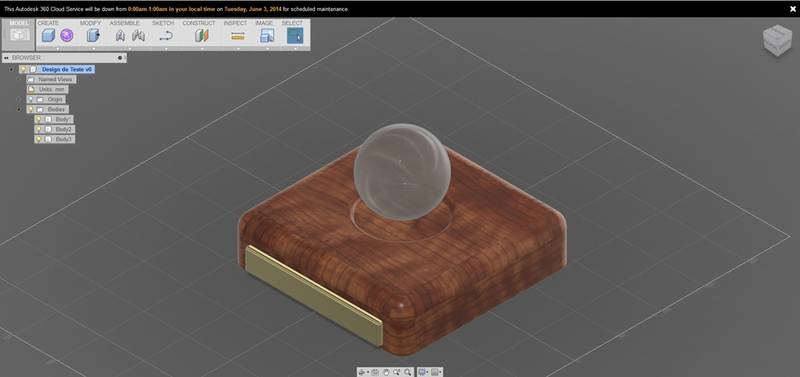Click the Inspect measure icon
Screen dimensions: 800x377
(238, 36)
